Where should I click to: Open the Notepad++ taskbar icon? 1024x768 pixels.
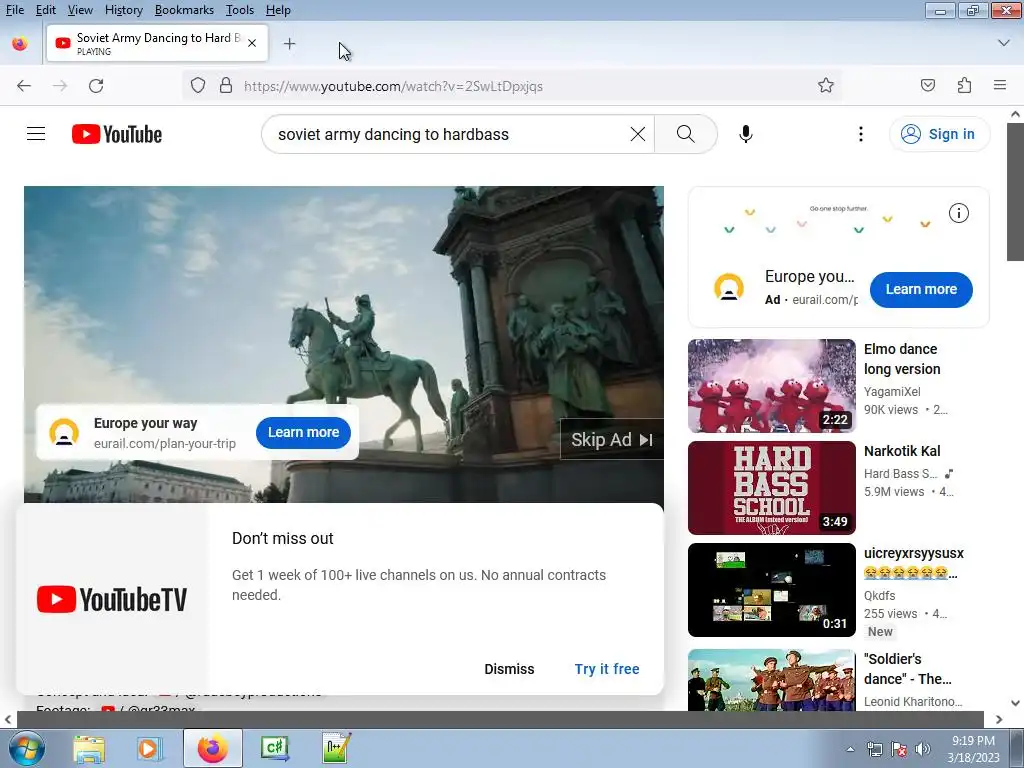click(337, 748)
